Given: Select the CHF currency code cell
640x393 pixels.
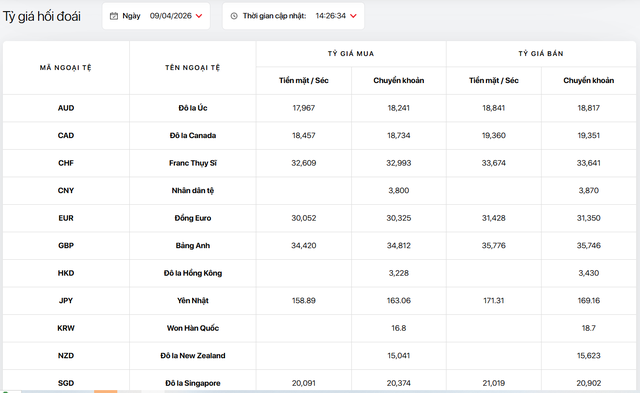Looking at the screenshot, I should (66, 163).
